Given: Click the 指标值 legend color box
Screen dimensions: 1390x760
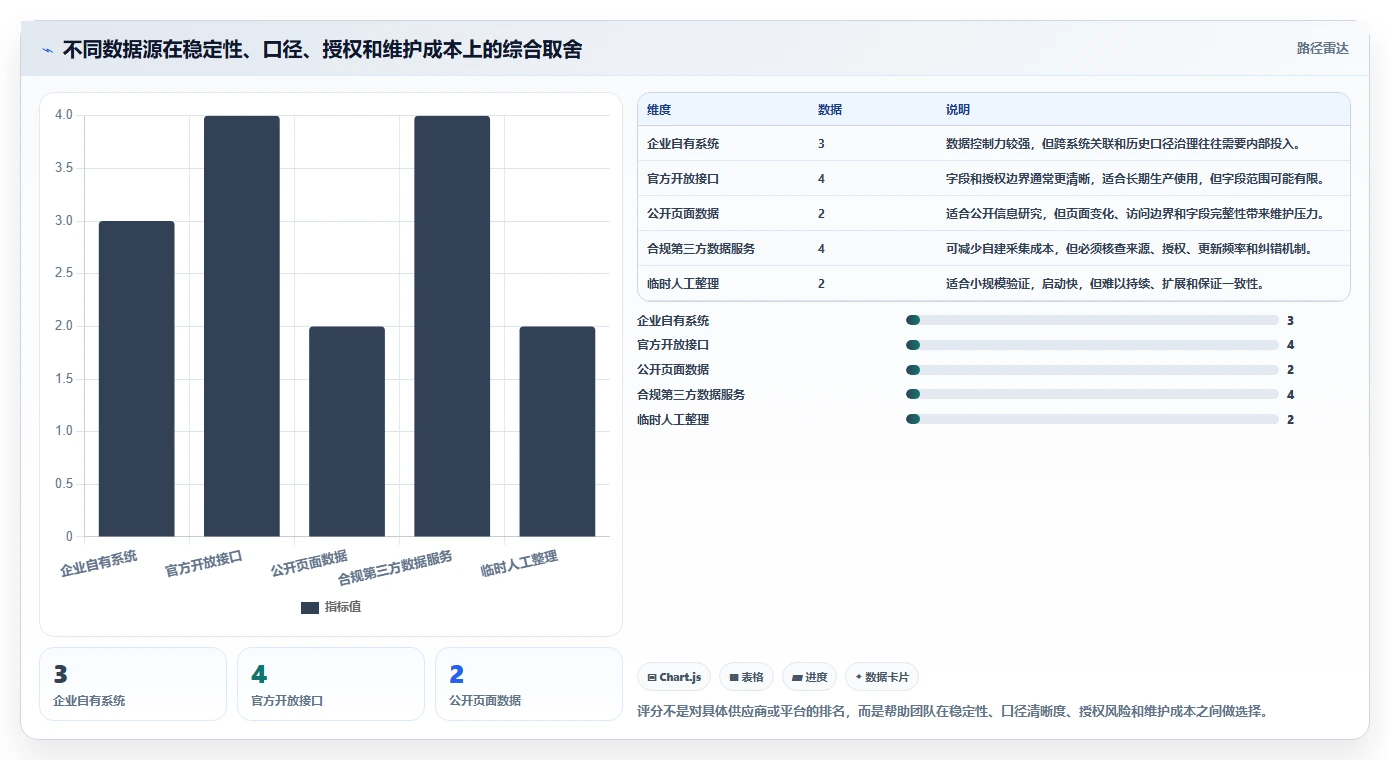Looking at the screenshot, I should 310,608.
